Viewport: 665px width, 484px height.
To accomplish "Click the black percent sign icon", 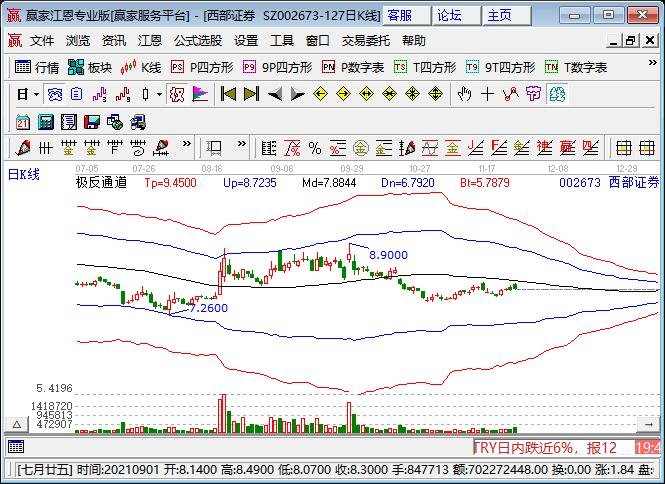I will [315, 148].
